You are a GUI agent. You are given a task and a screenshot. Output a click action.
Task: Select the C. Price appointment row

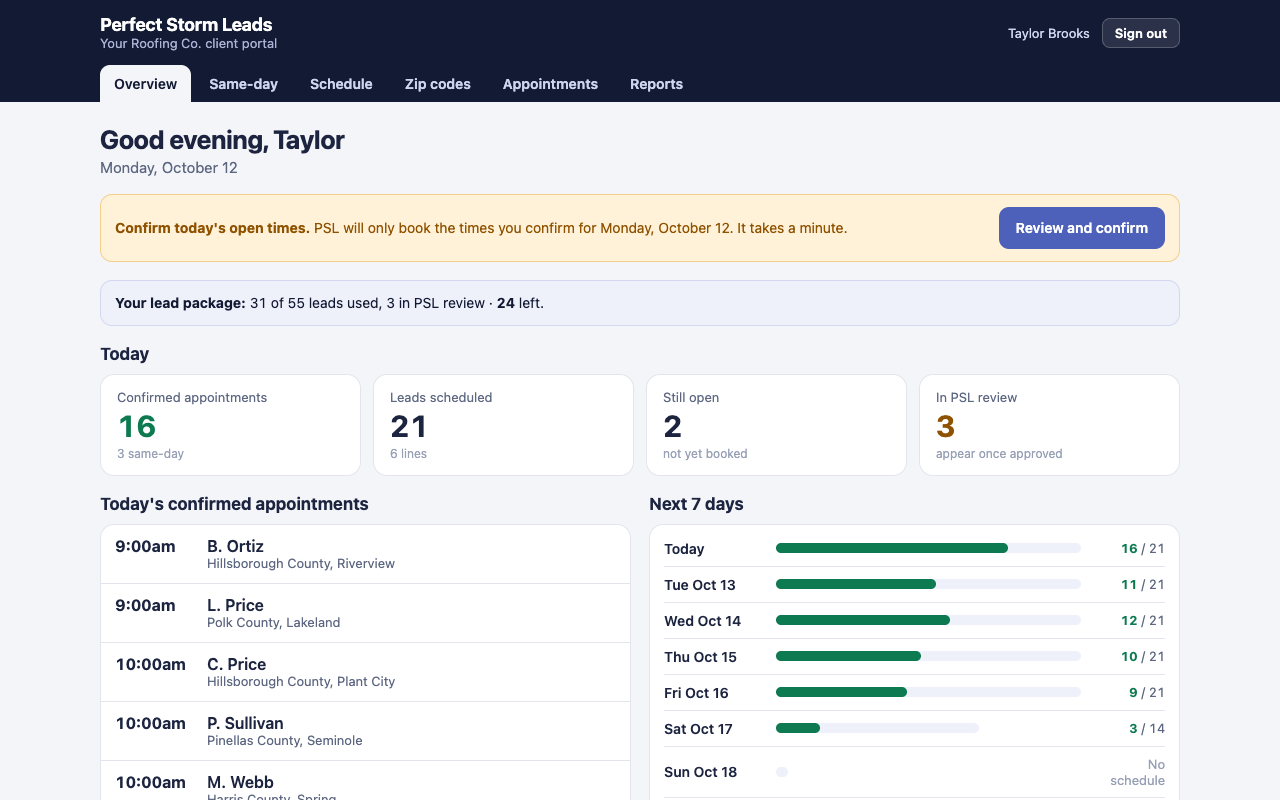(365, 672)
